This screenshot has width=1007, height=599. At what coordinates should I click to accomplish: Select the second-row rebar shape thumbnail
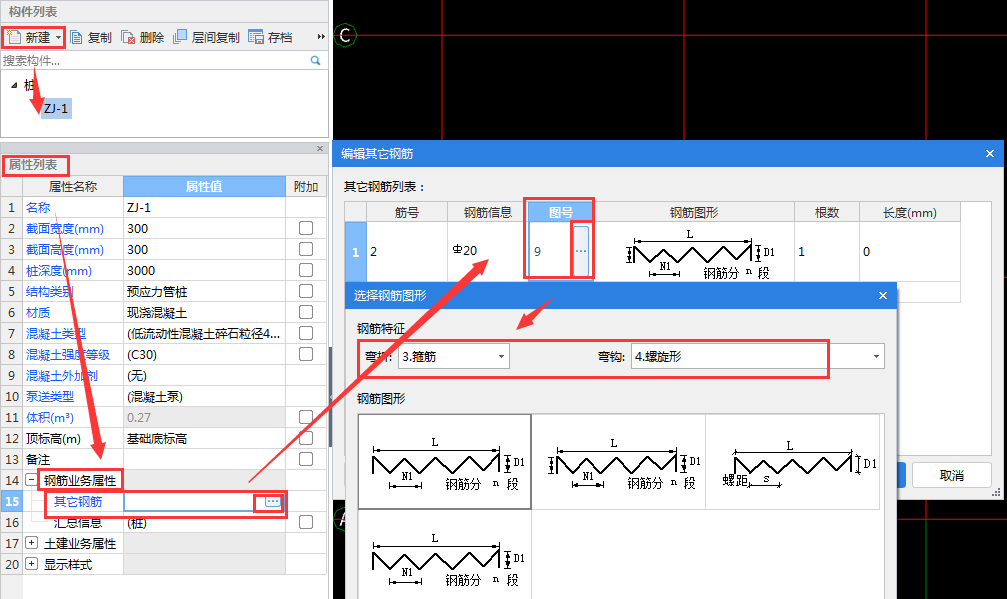tap(444, 555)
